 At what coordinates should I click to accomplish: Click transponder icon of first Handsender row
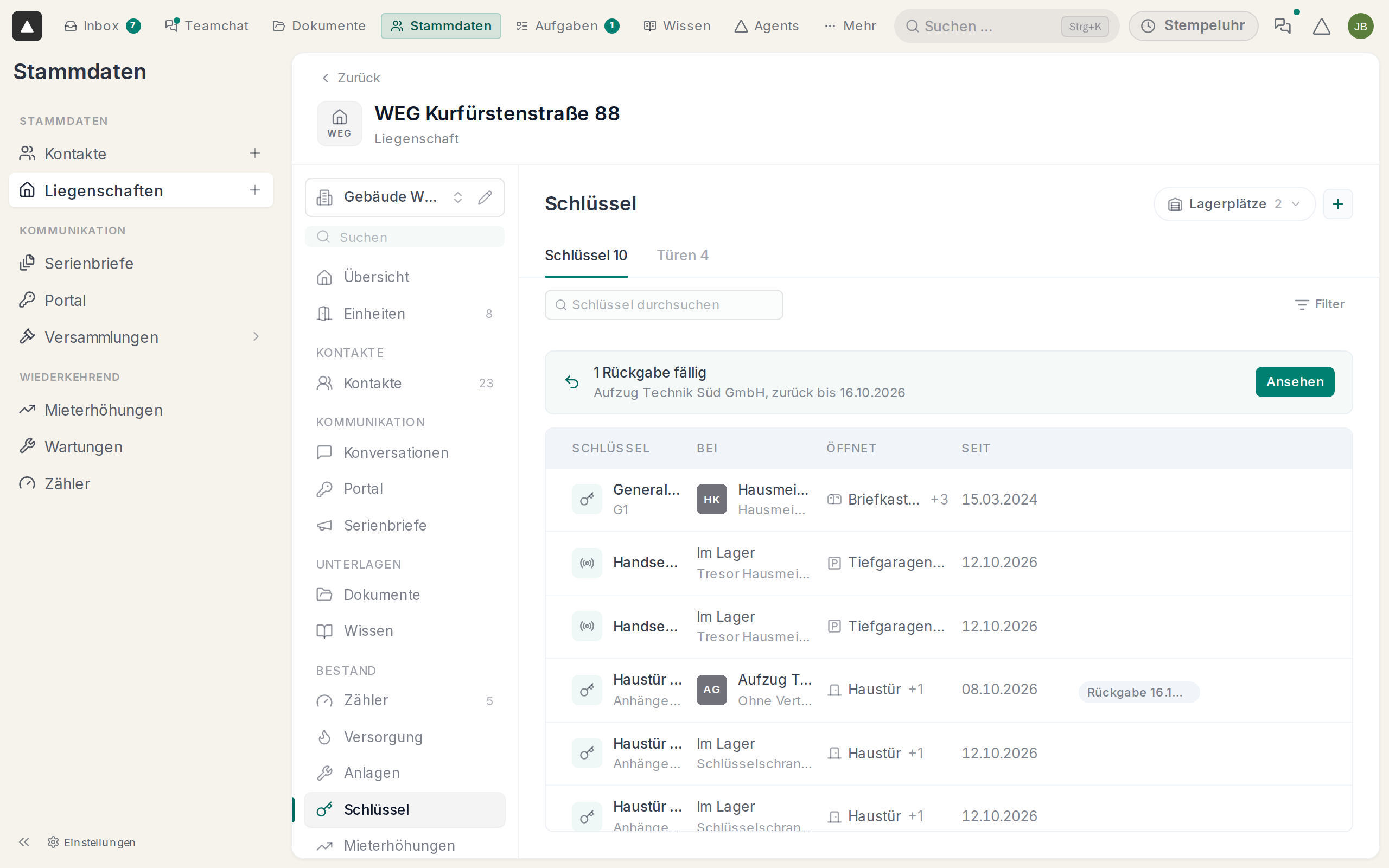(587, 563)
